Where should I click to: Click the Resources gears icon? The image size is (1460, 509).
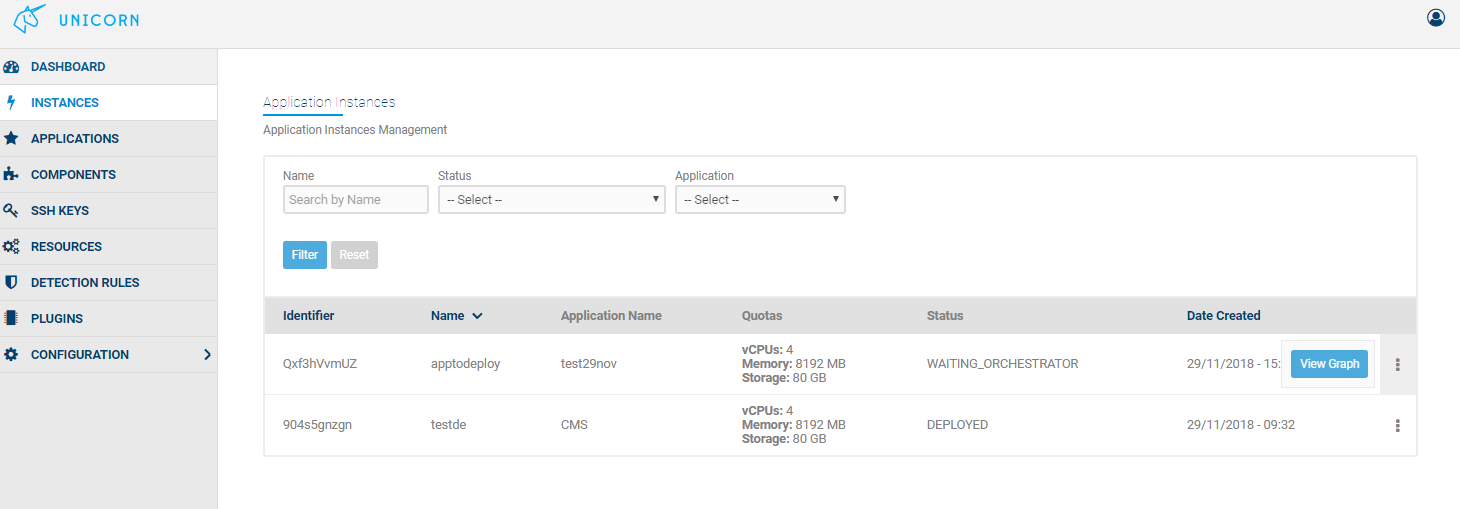12,247
